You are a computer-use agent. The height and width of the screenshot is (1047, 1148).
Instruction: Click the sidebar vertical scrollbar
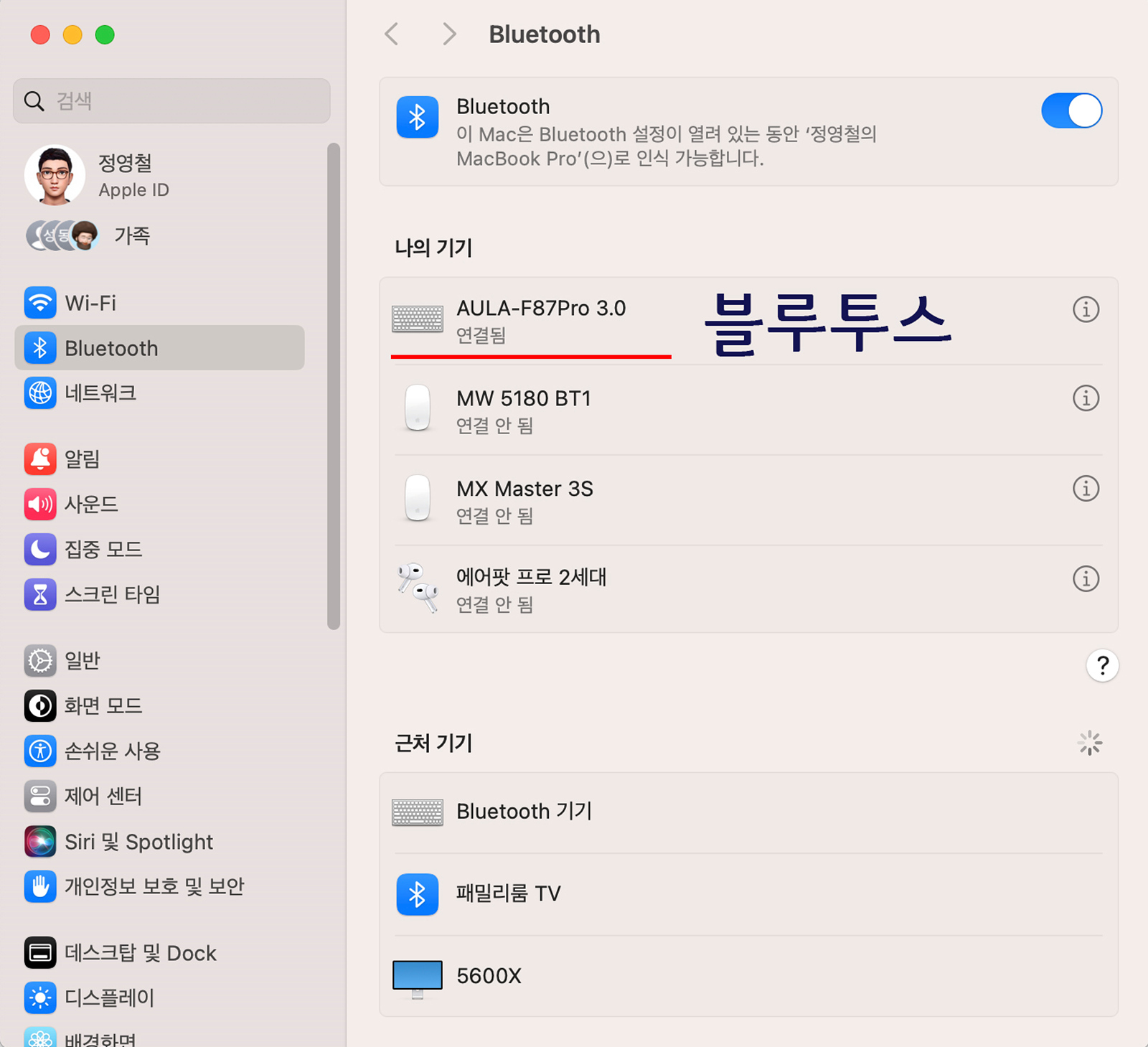pos(333,386)
